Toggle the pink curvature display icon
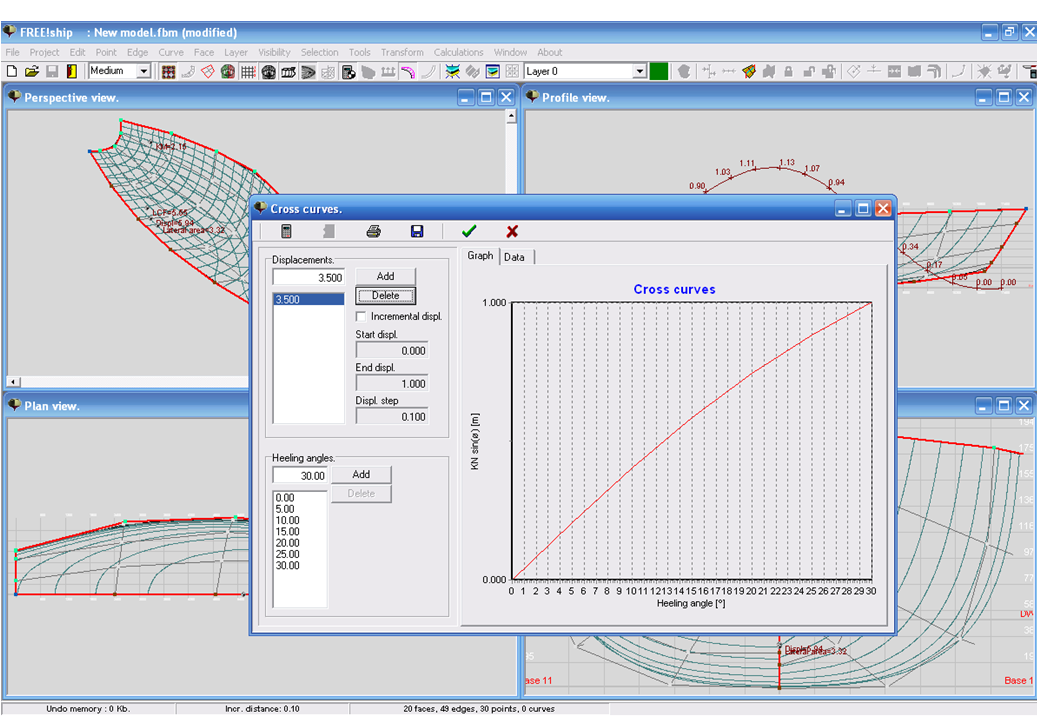The image size is (1040, 720). tap(408, 72)
